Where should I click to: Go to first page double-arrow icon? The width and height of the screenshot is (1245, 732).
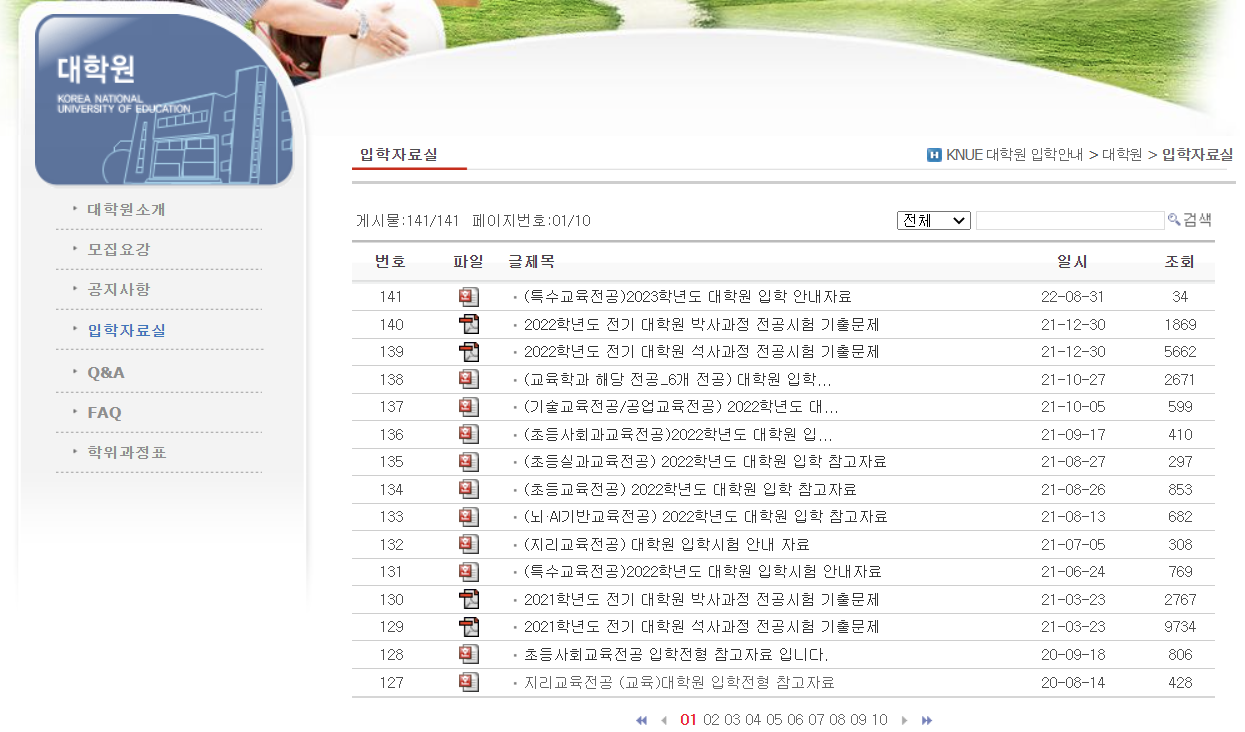(x=641, y=720)
